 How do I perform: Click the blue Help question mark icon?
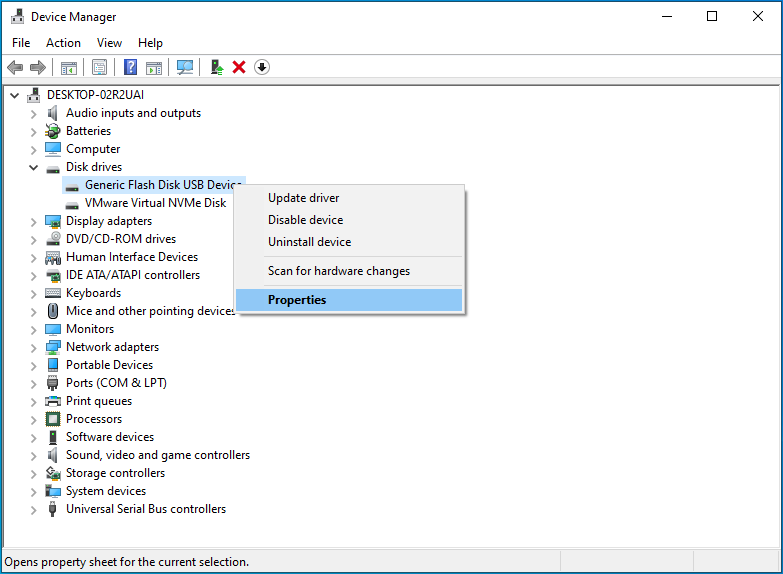tap(130, 67)
